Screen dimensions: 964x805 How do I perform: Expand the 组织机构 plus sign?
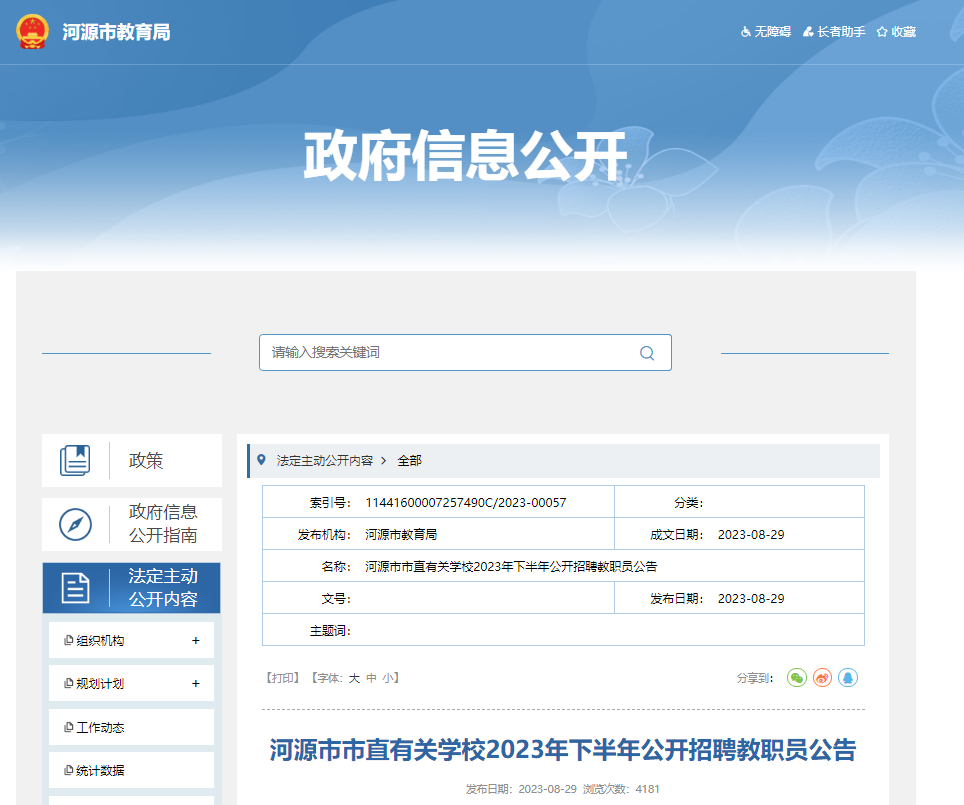pos(196,641)
